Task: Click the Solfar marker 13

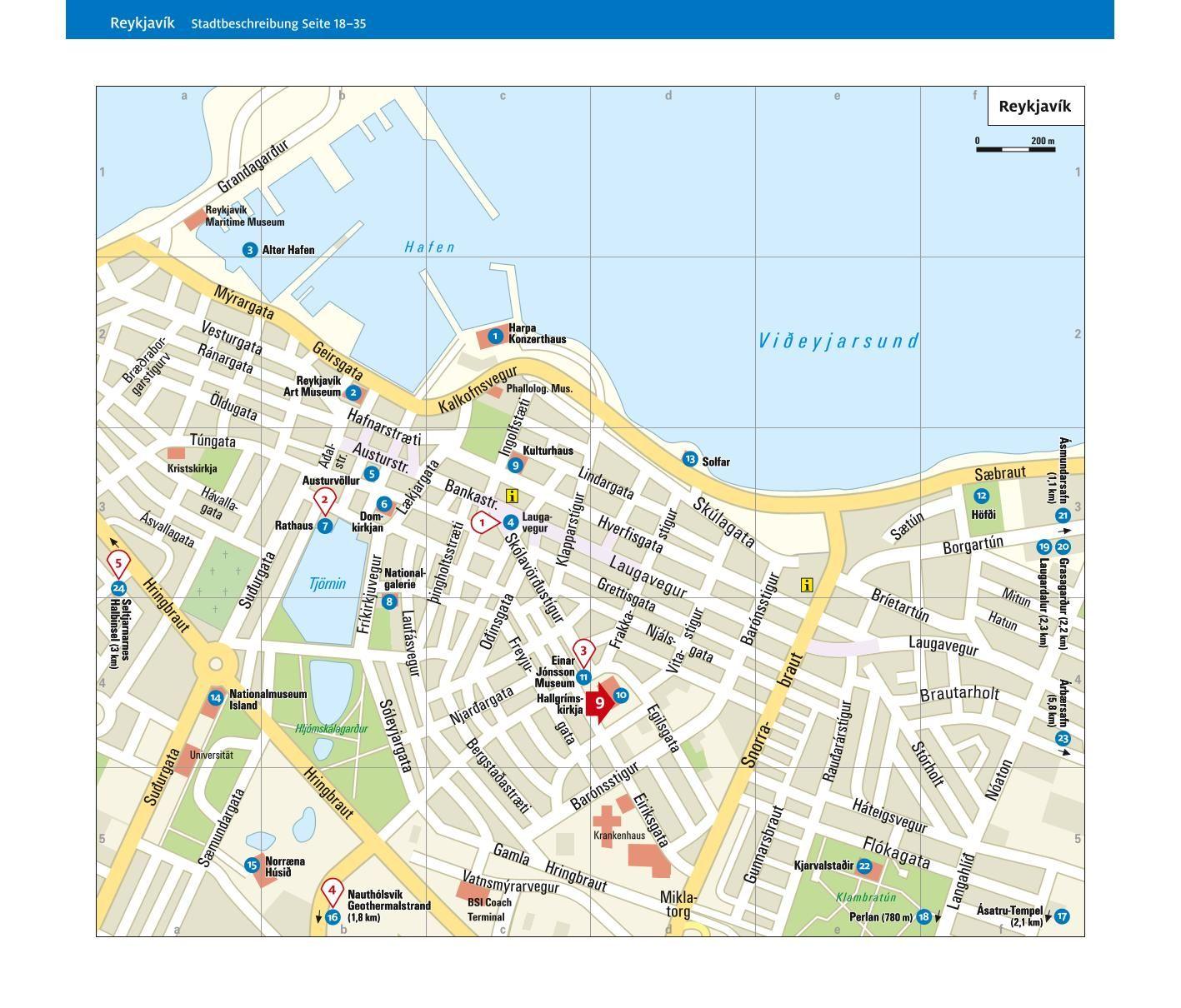Action: tap(689, 458)
